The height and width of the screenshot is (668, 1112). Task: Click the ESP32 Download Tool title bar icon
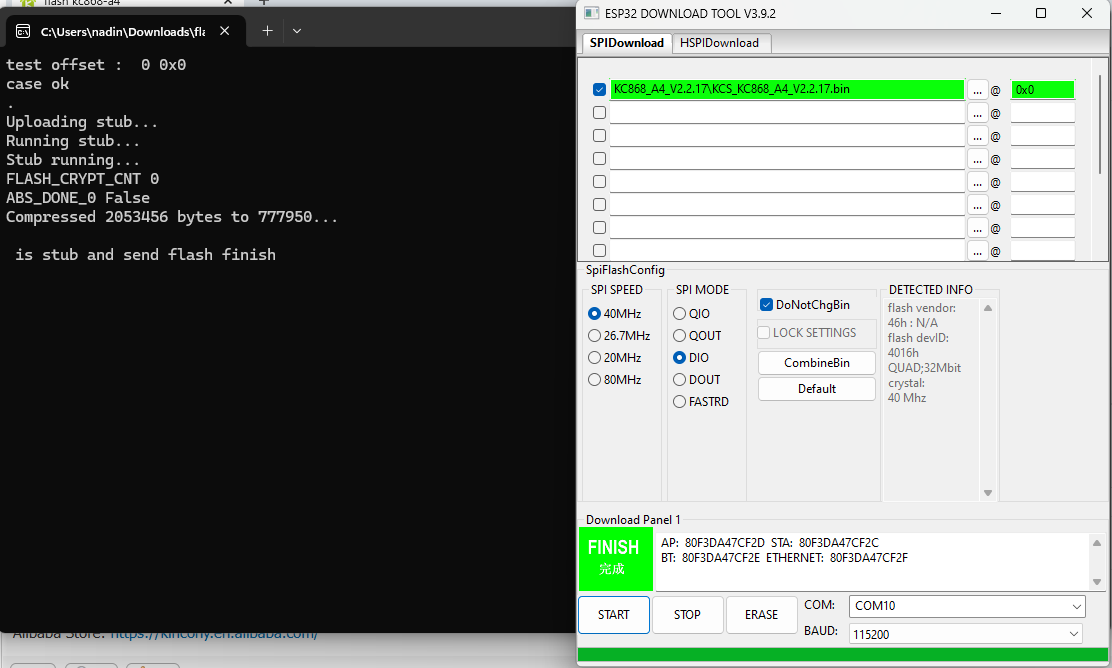click(x=590, y=13)
